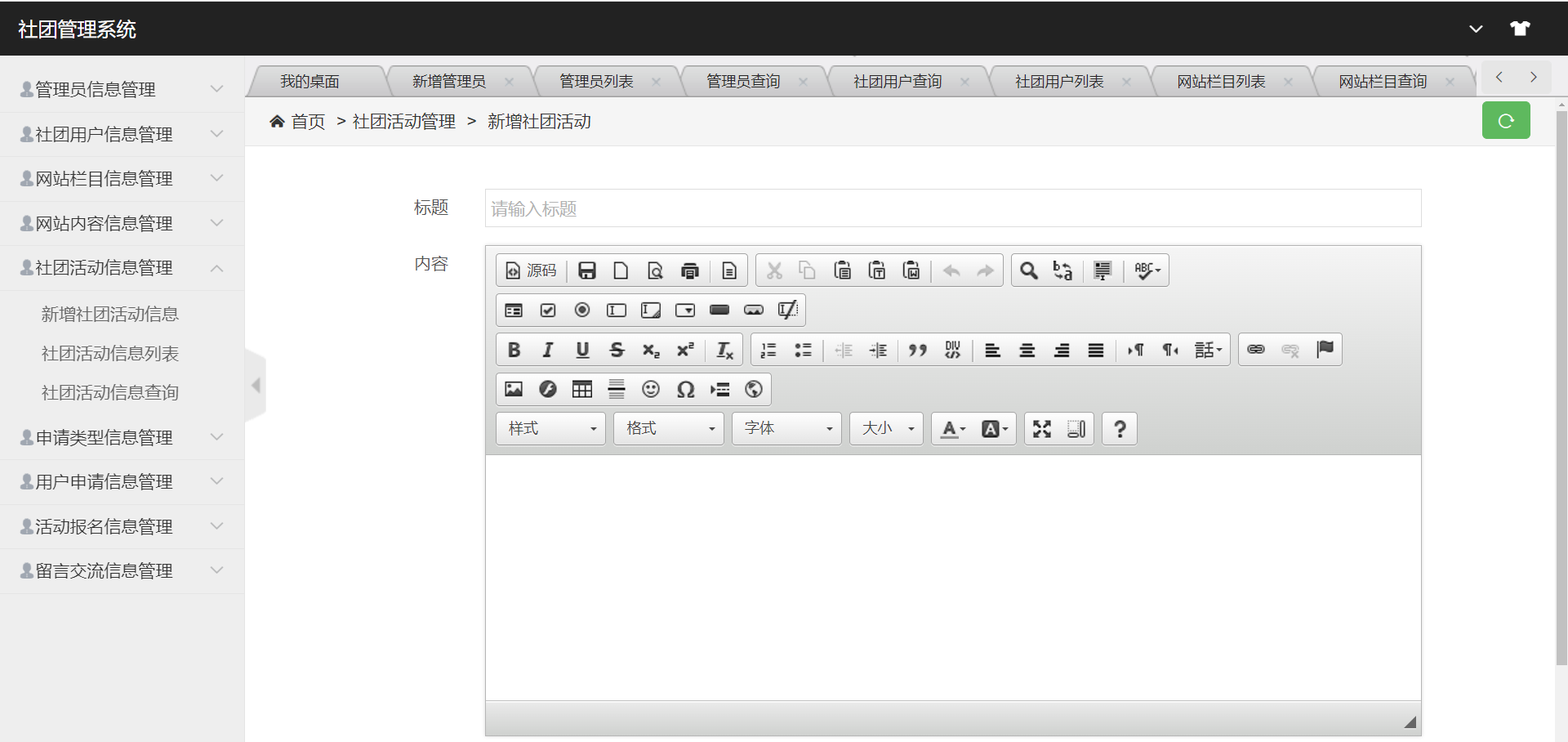Open the Templates icon
This screenshot has height=742, width=1568.
click(729, 270)
